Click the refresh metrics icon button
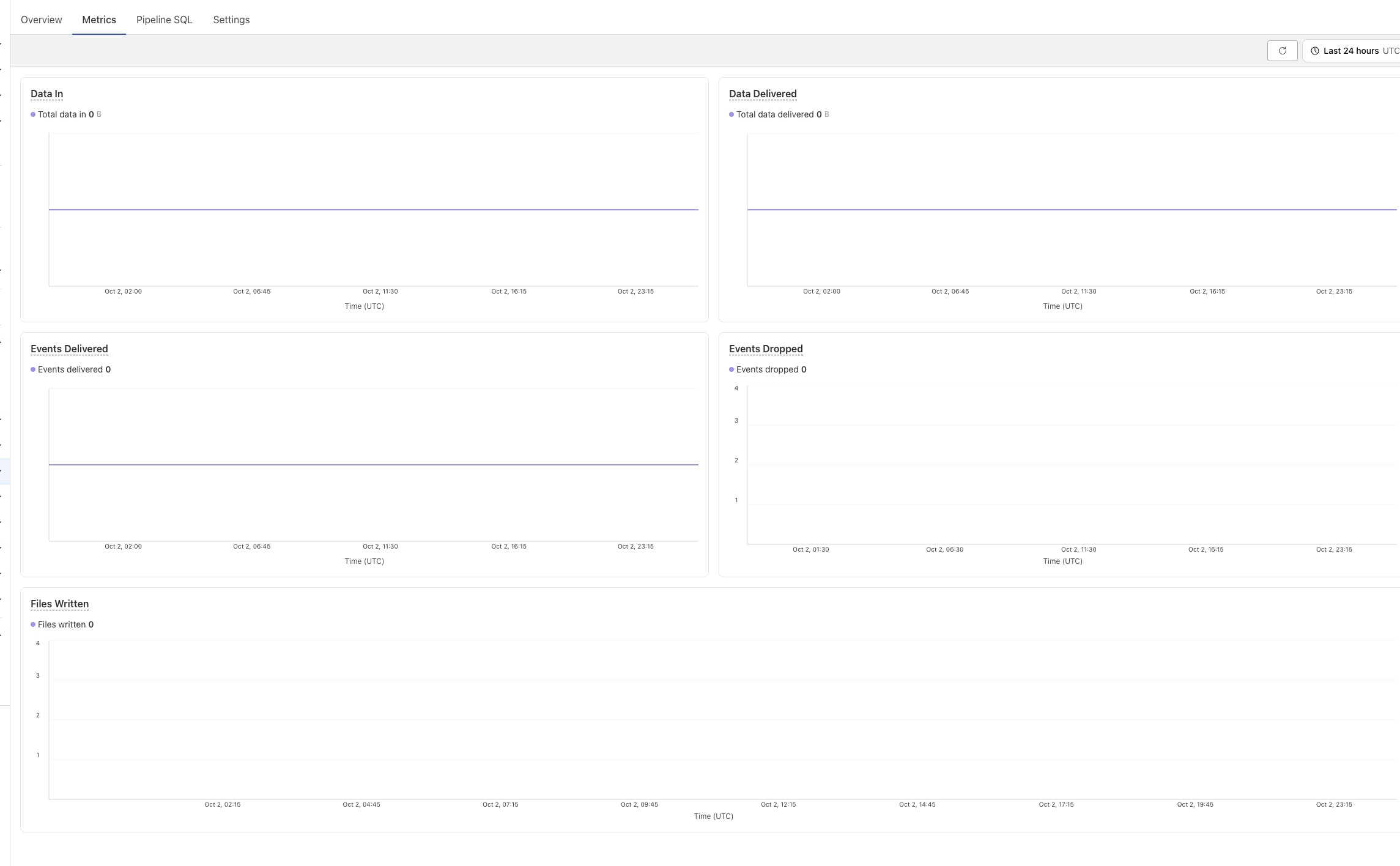 click(x=1282, y=51)
